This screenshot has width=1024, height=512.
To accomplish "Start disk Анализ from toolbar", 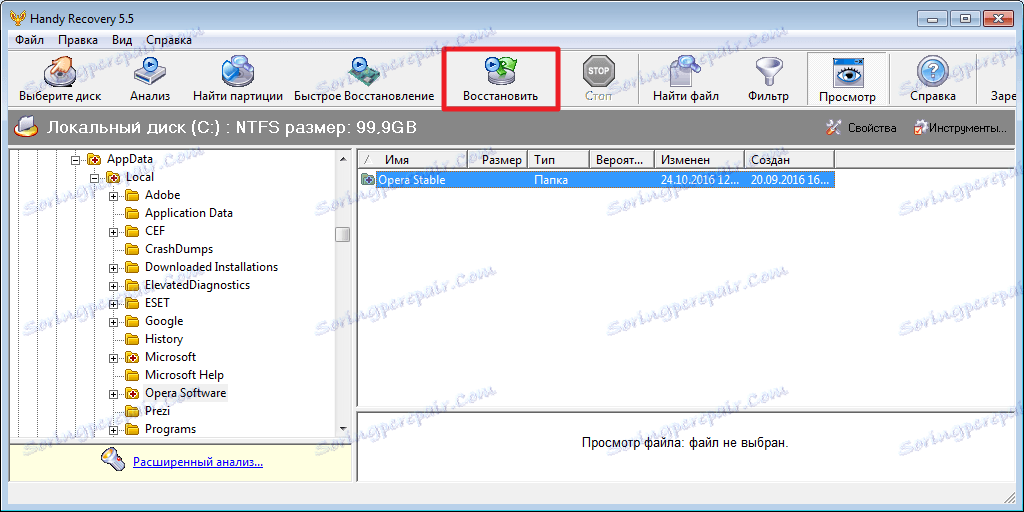I will tap(150, 80).
